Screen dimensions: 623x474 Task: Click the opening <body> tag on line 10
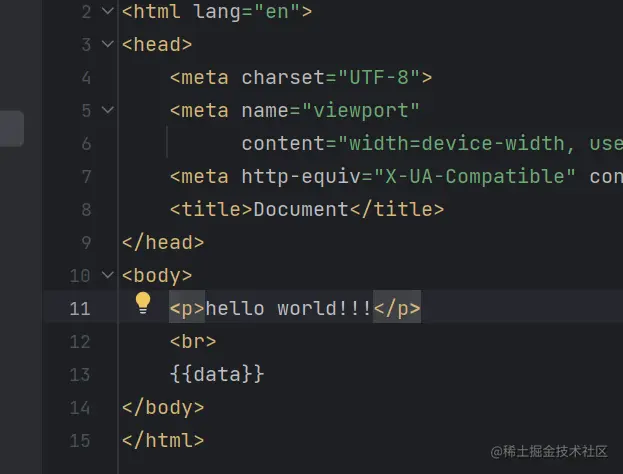157,275
